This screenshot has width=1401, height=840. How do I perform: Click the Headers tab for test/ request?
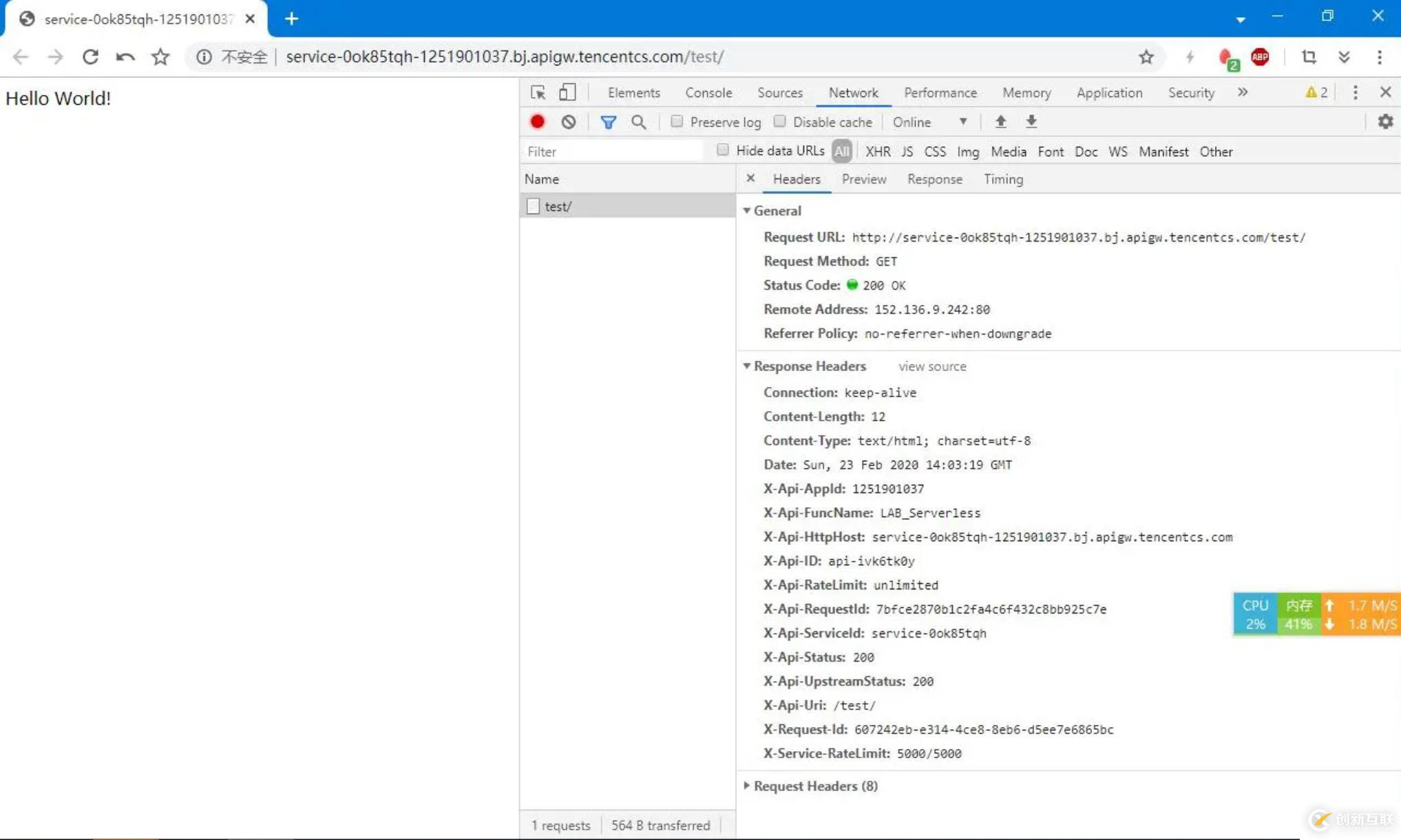[797, 179]
